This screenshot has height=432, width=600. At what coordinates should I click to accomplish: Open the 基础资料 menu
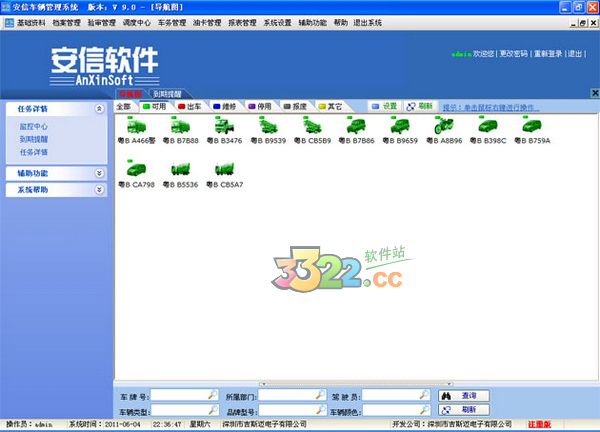31,23
